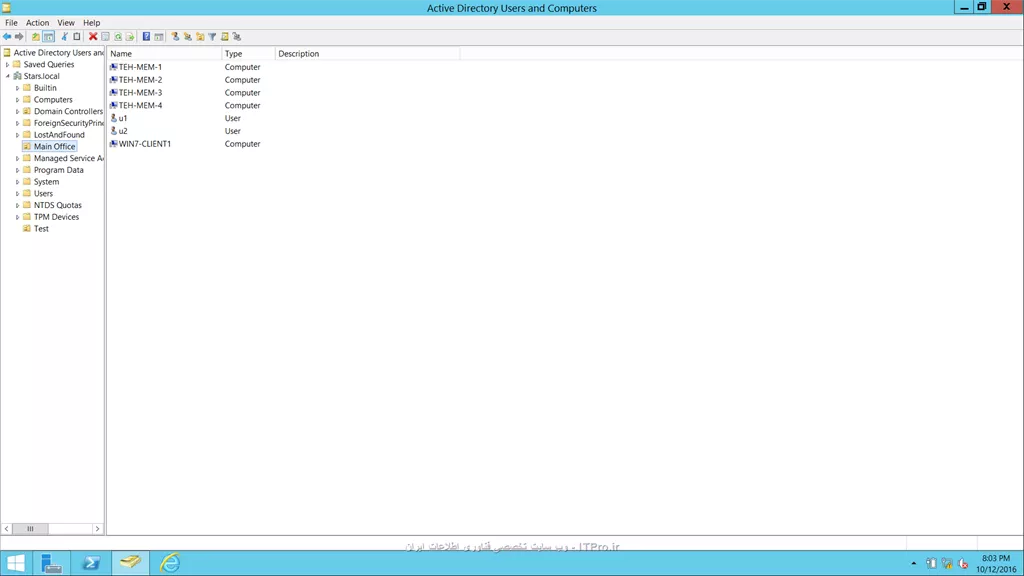This screenshot has width=1024, height=576.
Task: Open the File menu
Action: (11, 23)
